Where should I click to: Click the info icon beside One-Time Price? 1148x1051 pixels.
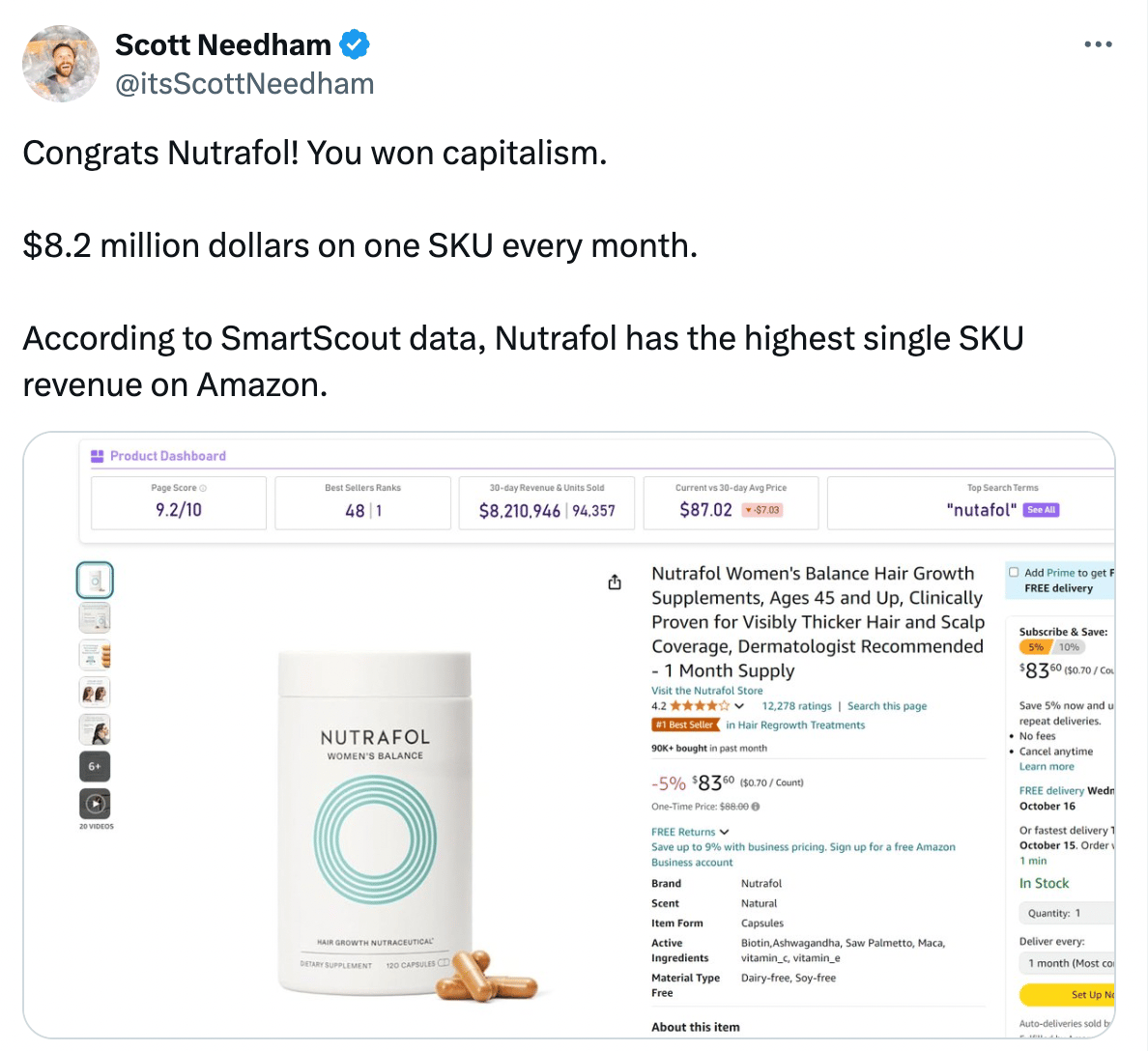pyautogui.click(x=756, y=807)
